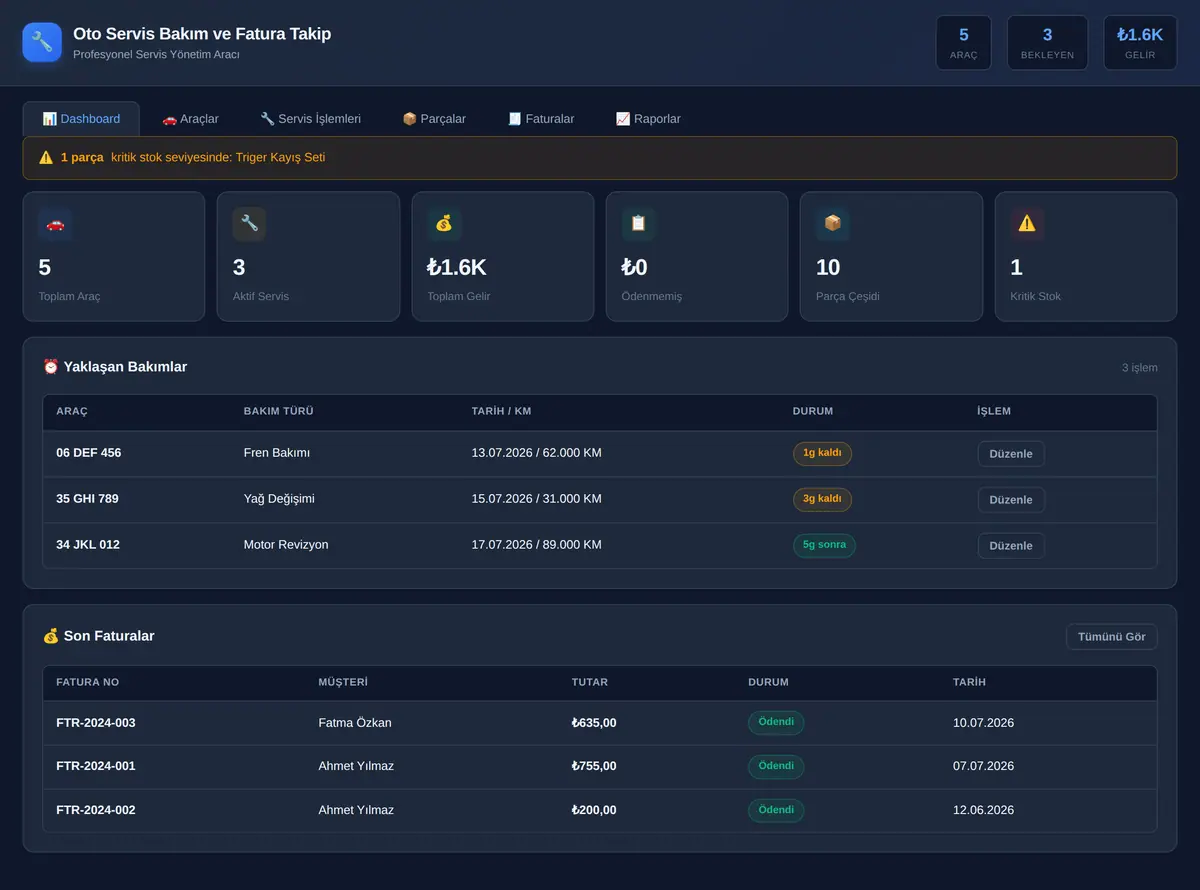Click the '5g sonra' status badge
This screenshot has height=890, width=1200.
(x=824, y=545)
